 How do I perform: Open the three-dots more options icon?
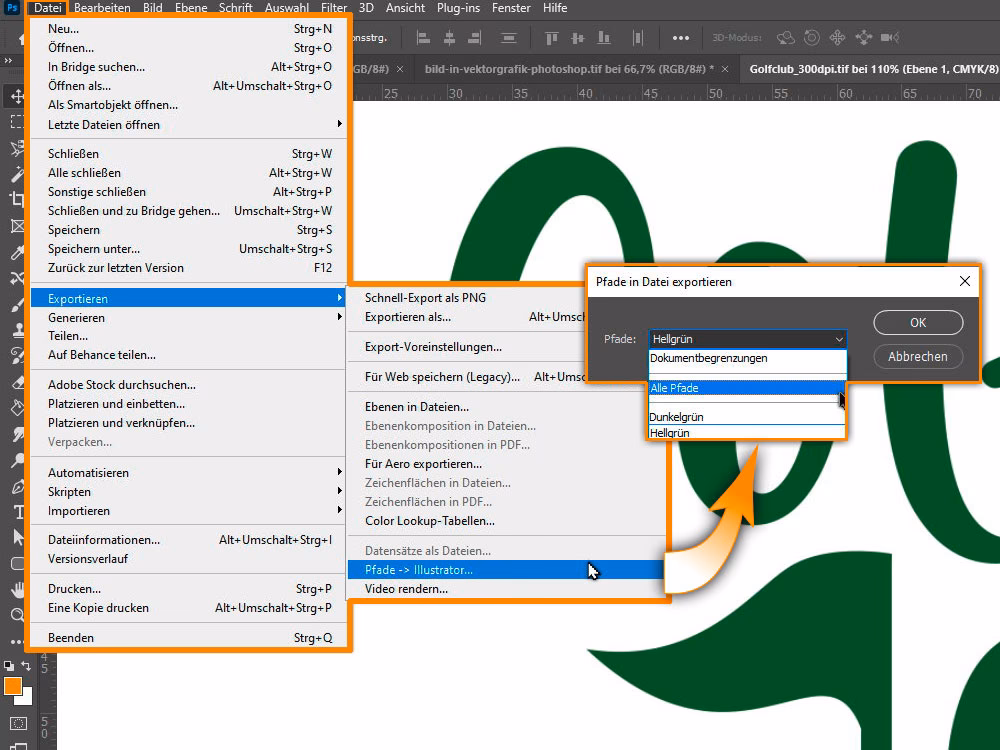tap(681, 38)
